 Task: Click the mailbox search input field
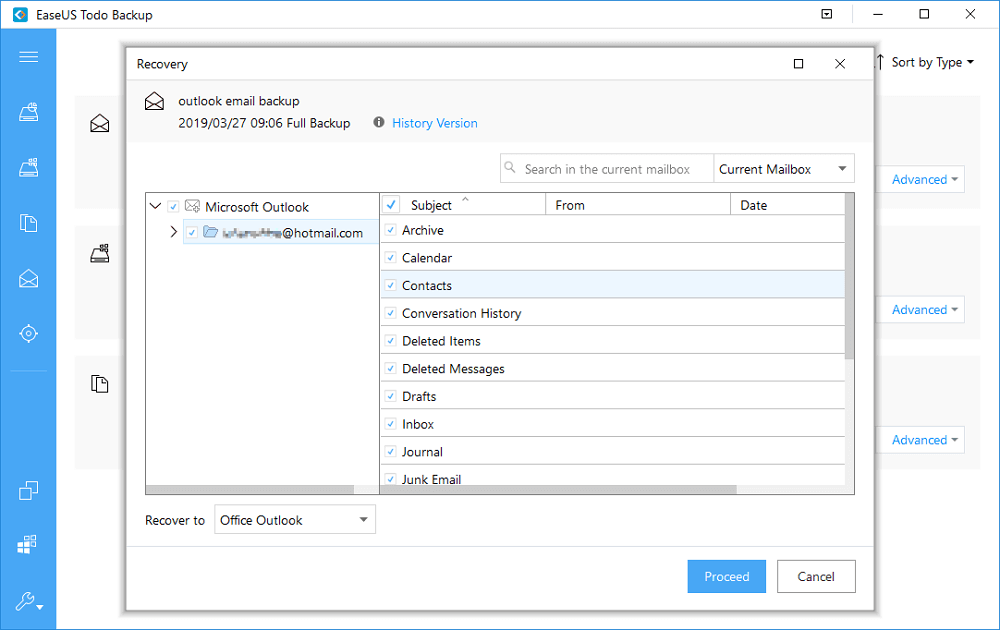tap(607, 169)
